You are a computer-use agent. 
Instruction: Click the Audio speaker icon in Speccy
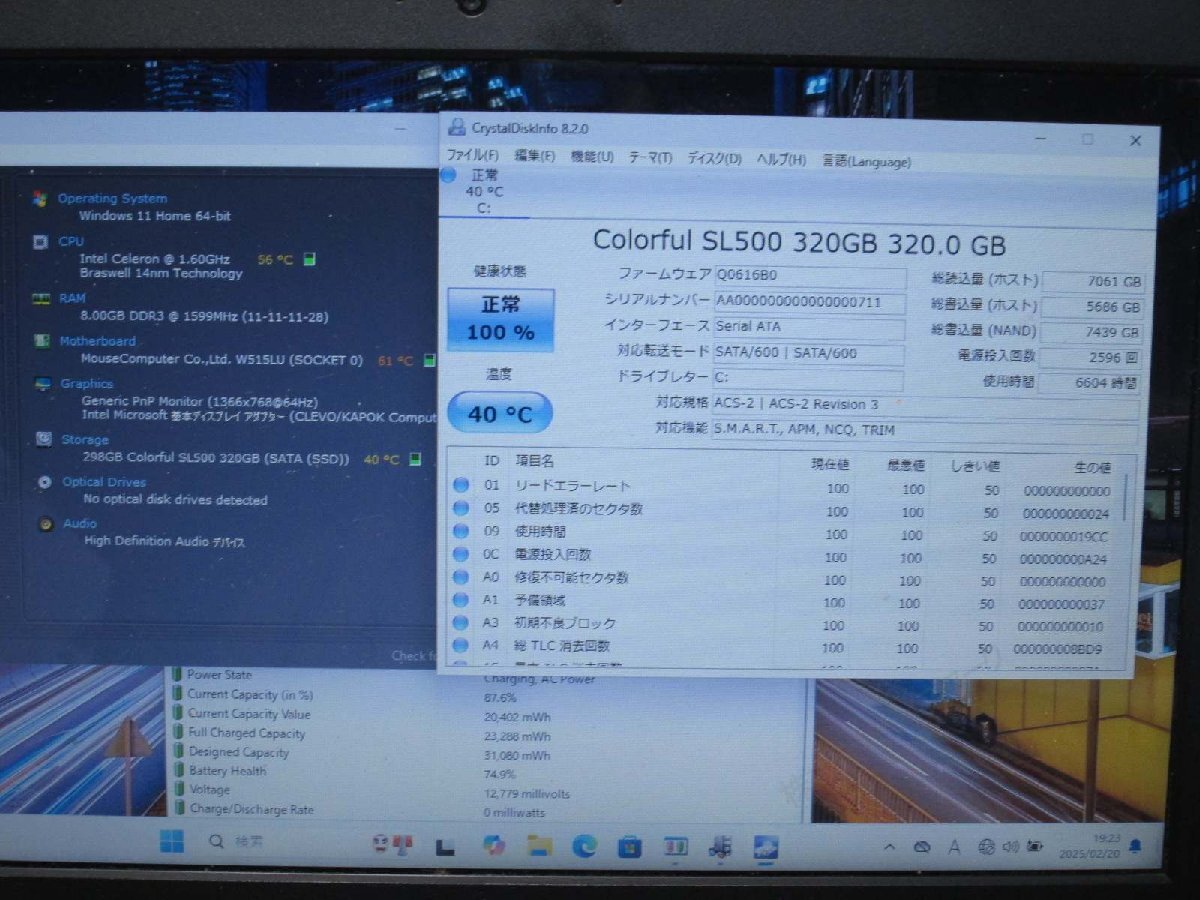(46, 524)
